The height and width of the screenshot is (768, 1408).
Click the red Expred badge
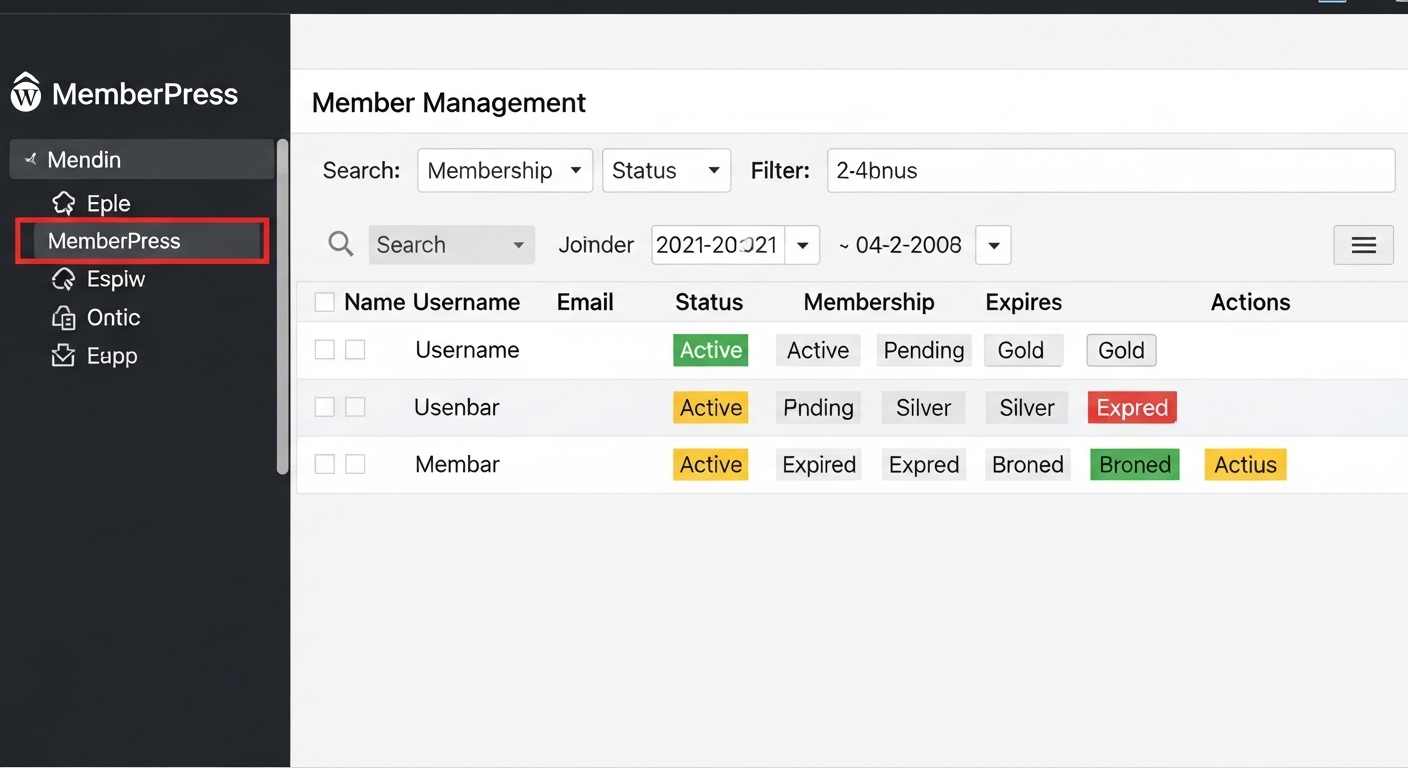point(1132,407)
